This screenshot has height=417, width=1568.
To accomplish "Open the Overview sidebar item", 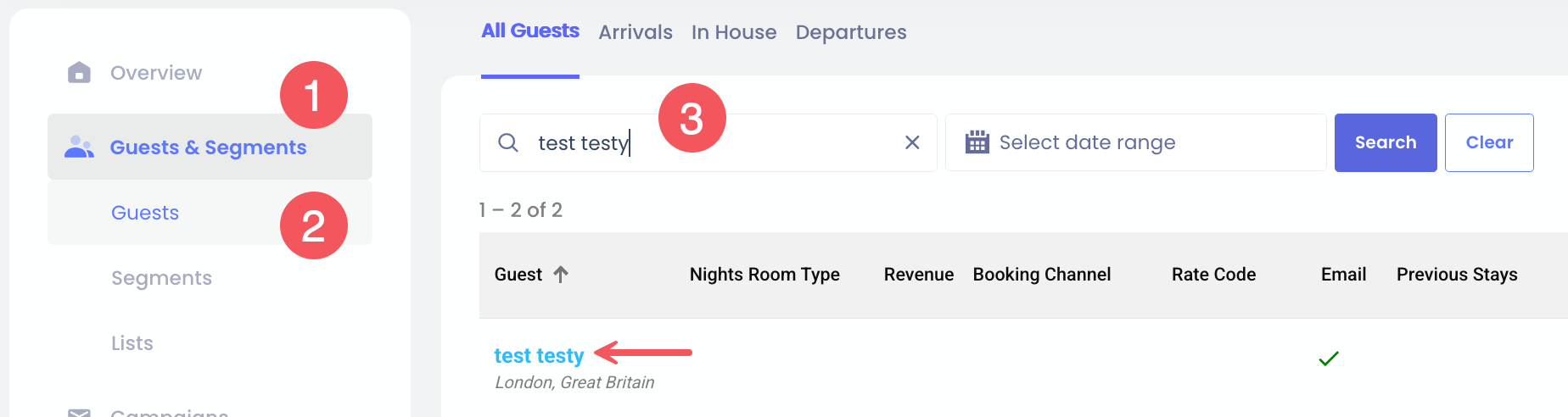I will click(156, 73).
